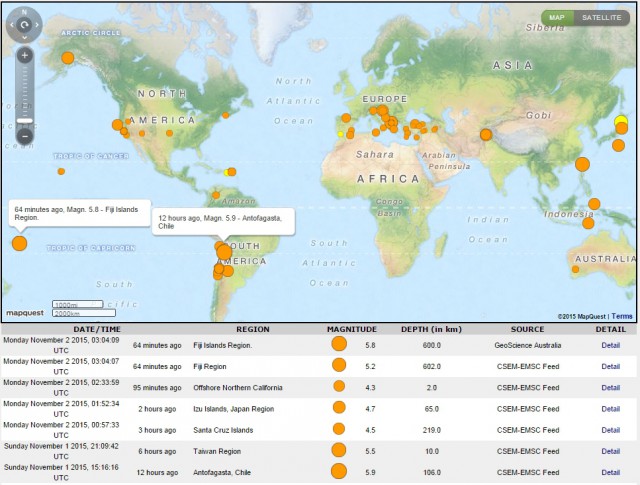This screenshot has height=485, width=640.
Task: Sort by MAGNITUDE column header
Action: coord(352,329)
